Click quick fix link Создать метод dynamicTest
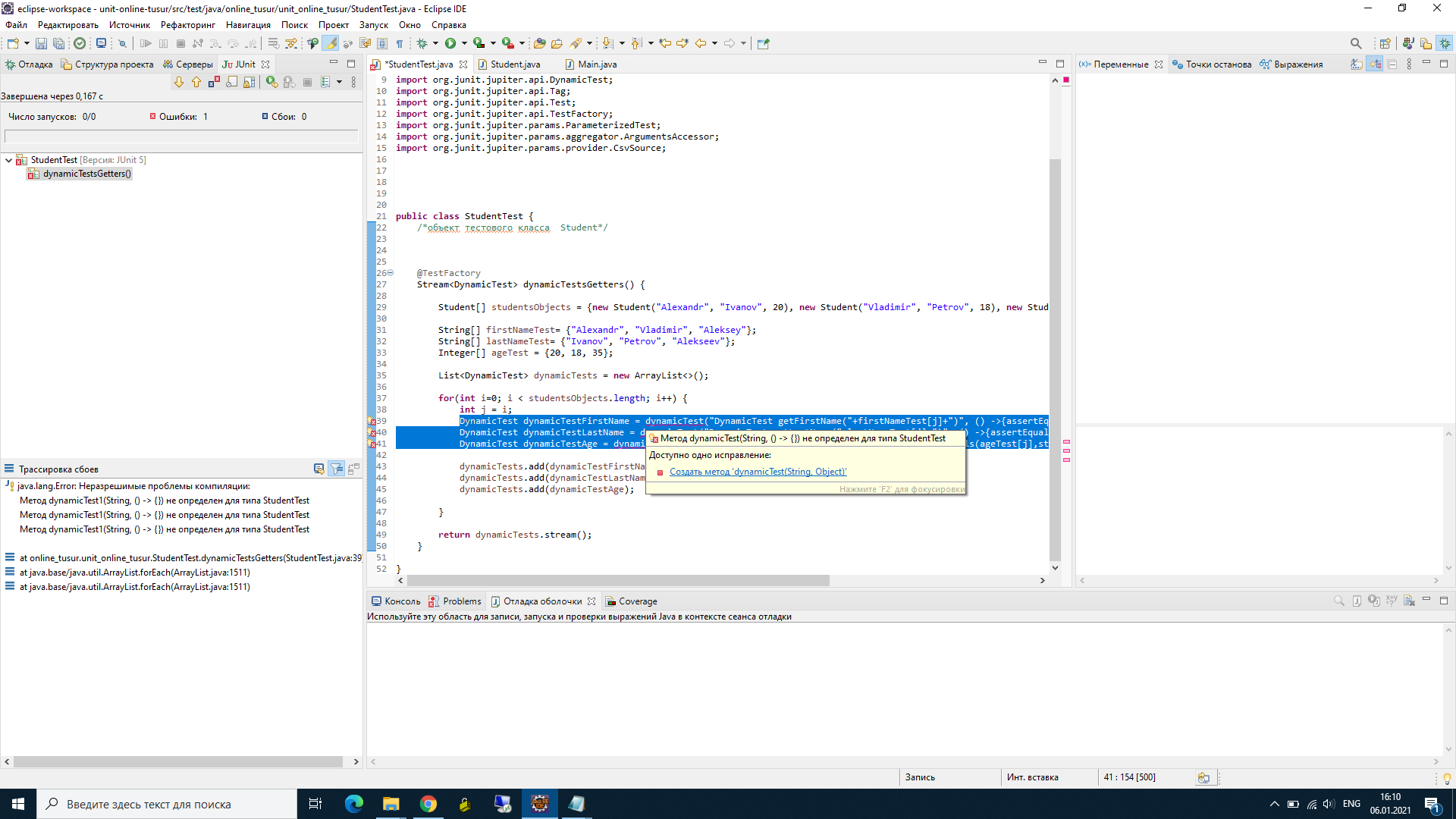 pos(758,472)
